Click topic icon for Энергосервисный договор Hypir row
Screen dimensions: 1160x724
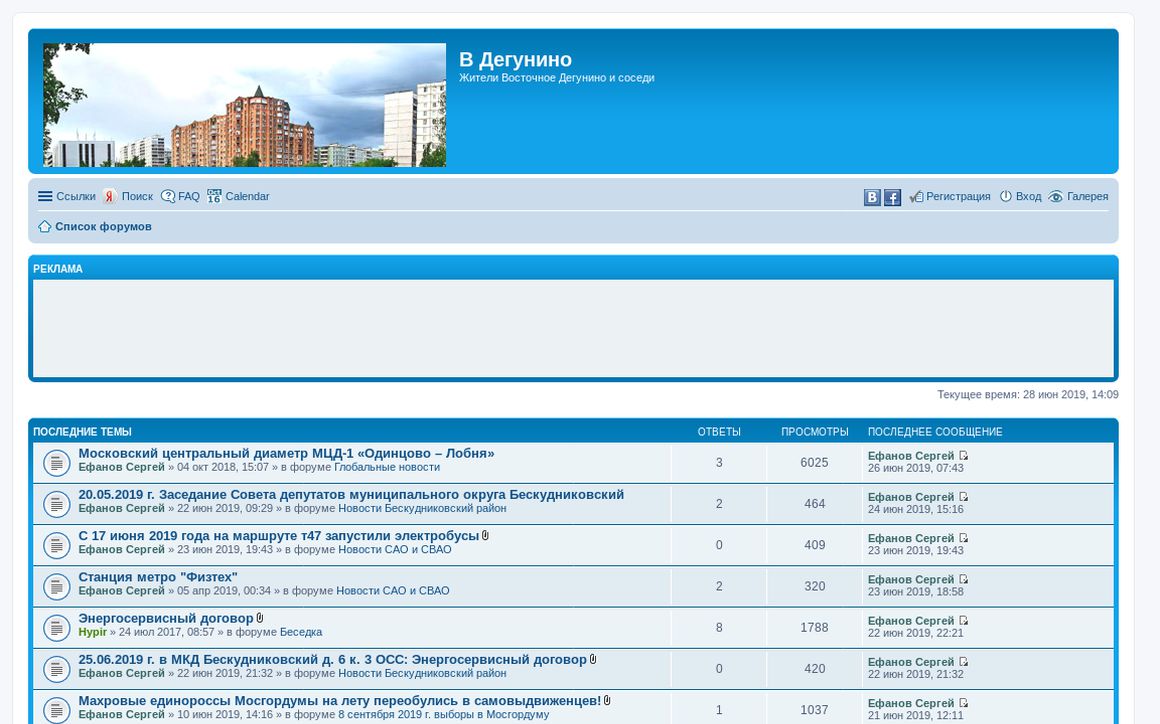pyautogui.click(x=56, y=629)
